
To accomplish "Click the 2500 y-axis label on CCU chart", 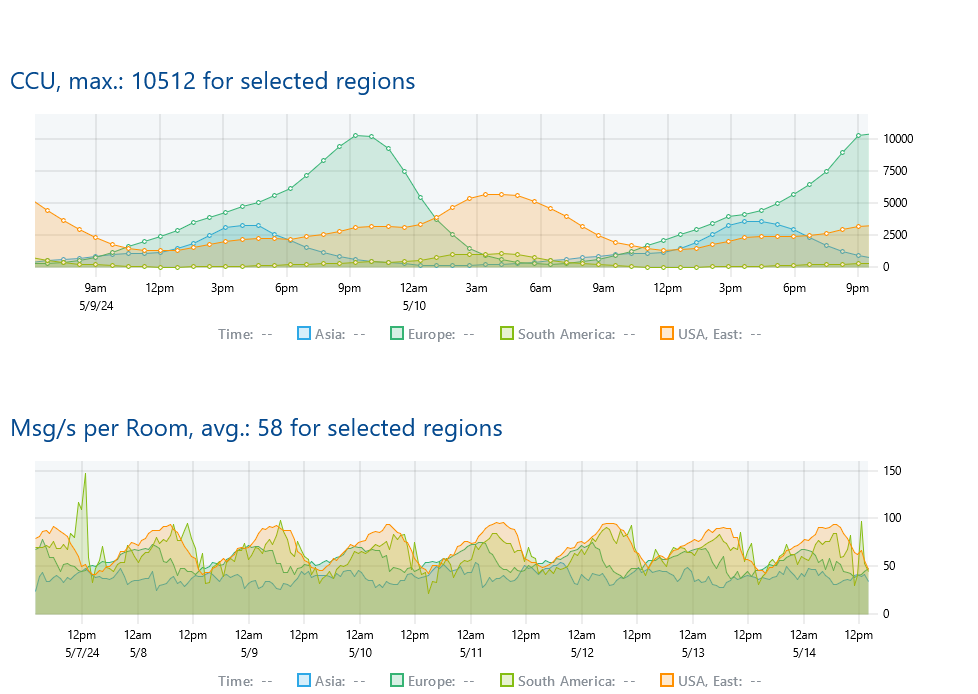I will coord(895,235).
